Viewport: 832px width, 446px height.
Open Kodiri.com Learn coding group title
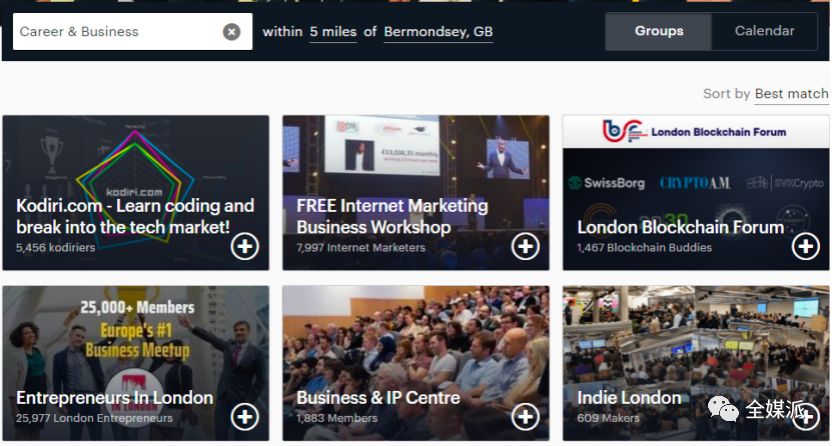tap(135, 216)
